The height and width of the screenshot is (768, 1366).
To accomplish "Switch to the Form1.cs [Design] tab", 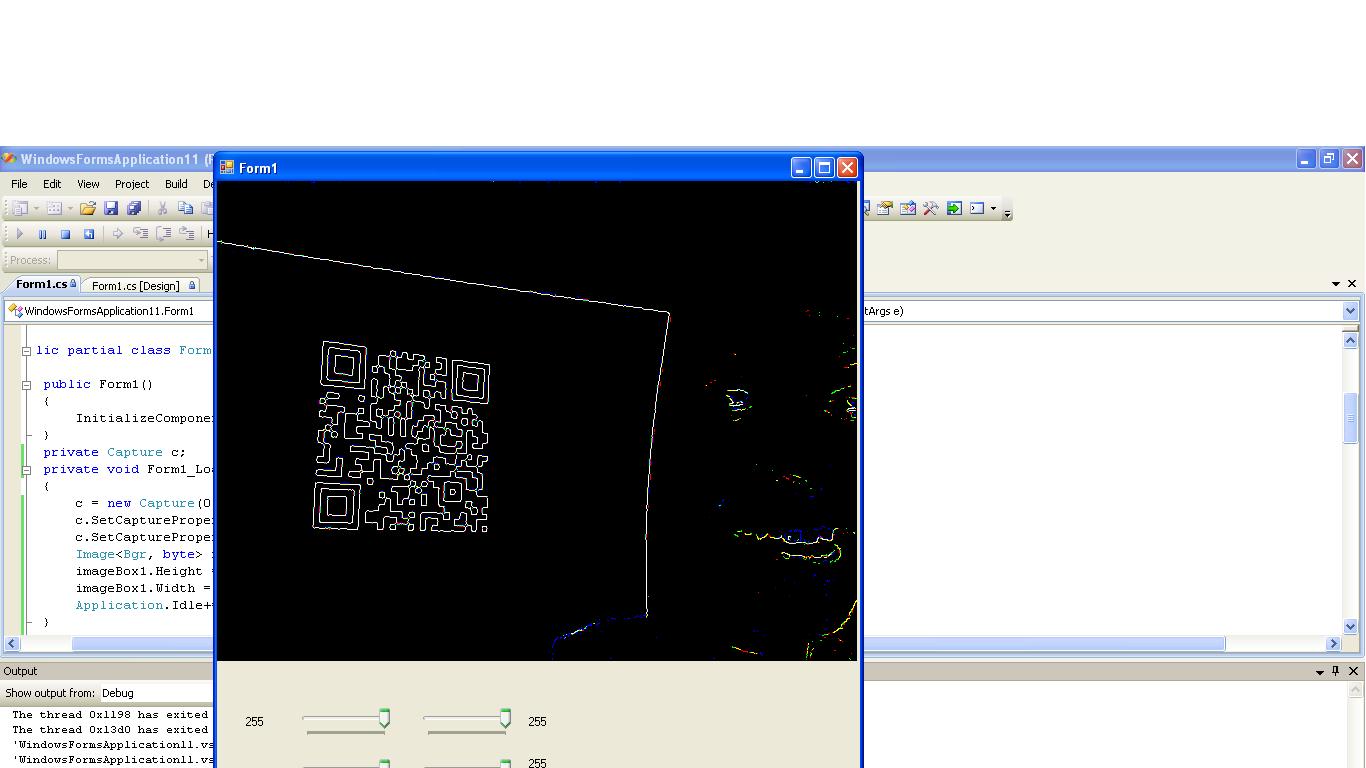I will [x=141, y=285].
